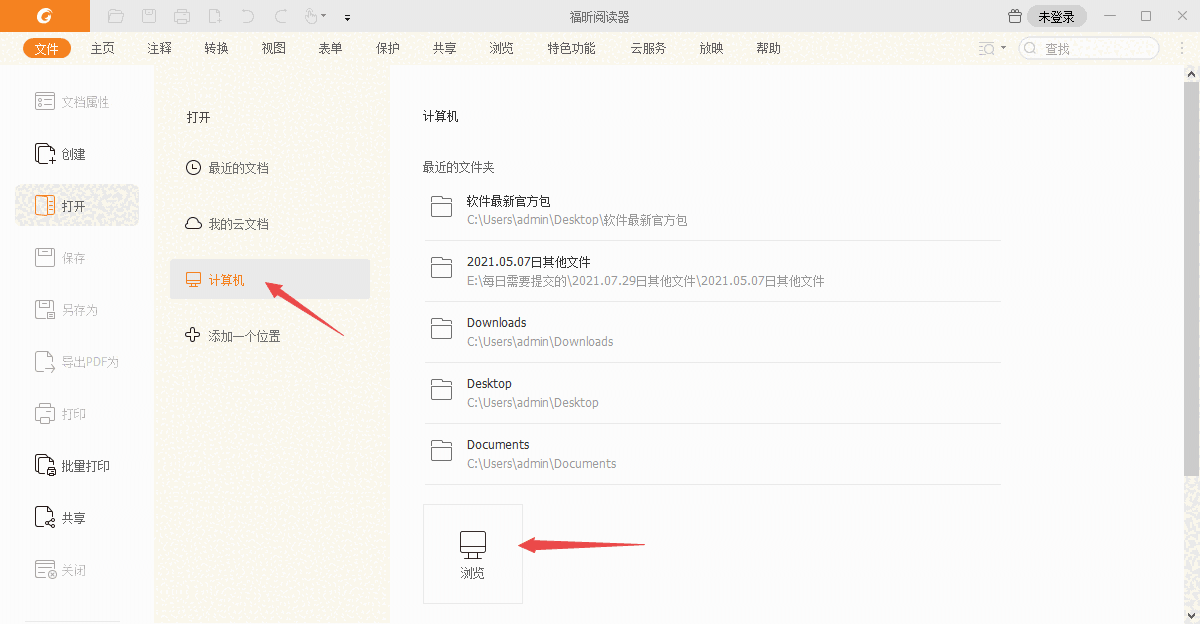
Task: Click the gift activity icon in the title bar
Action: point(1014,16)
